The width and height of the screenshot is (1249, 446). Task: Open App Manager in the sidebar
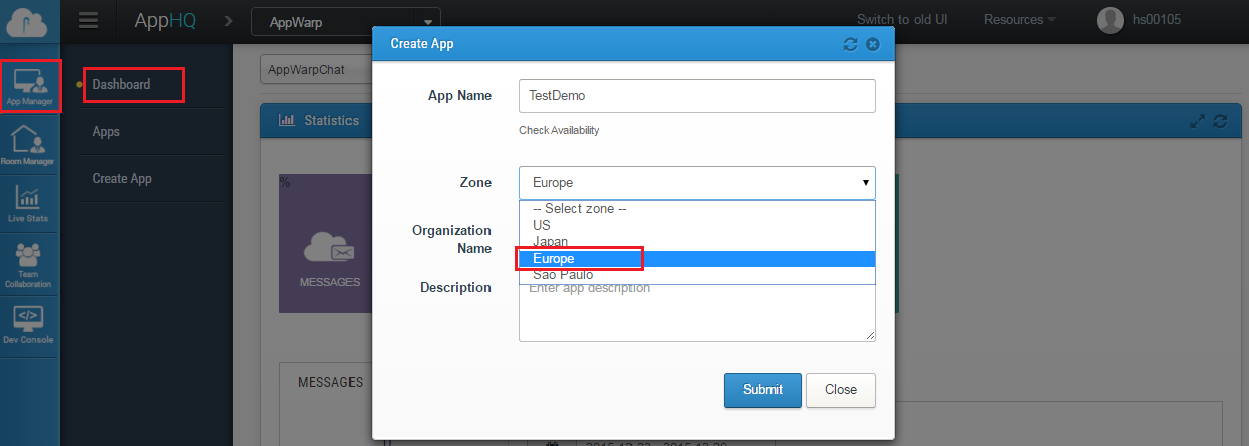coord(30,86)
